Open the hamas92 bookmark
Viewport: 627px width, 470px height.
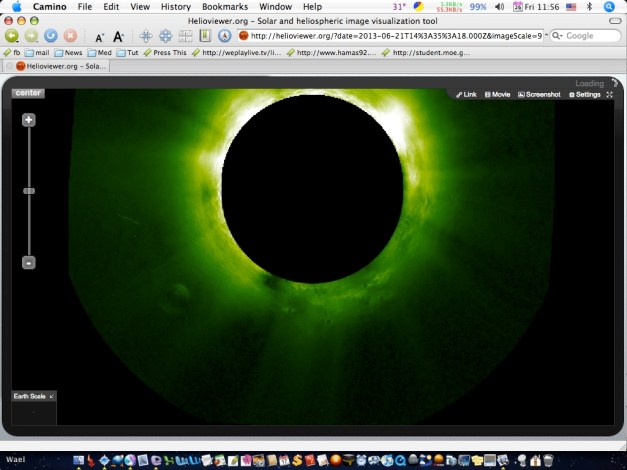pyautogui.click(x=332, y=53)
